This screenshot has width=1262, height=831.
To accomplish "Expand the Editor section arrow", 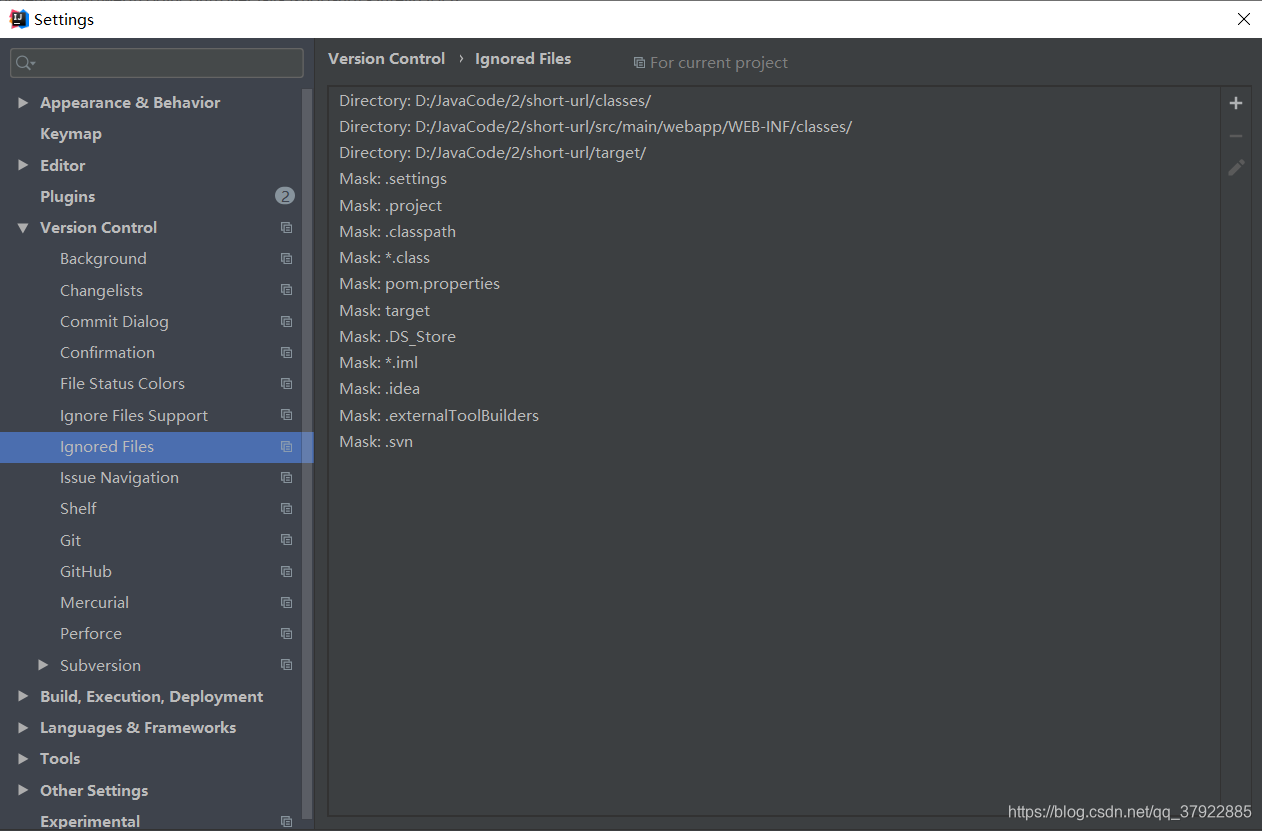I will pyautogui.click(x=23, y=165).
